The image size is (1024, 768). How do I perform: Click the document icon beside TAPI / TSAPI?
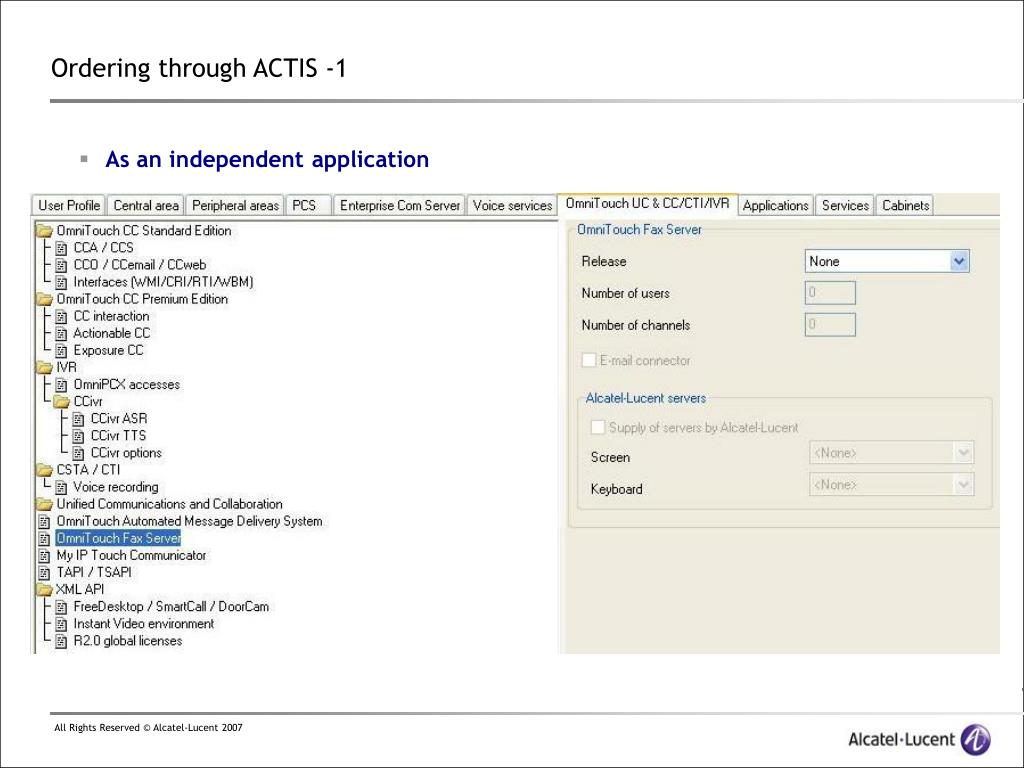[44, 573]
